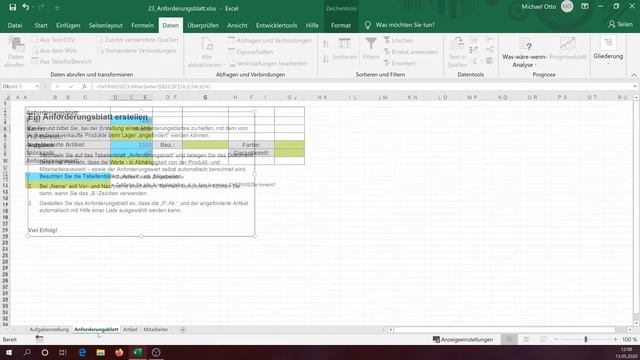Open the Datei menu

[15, 25]
